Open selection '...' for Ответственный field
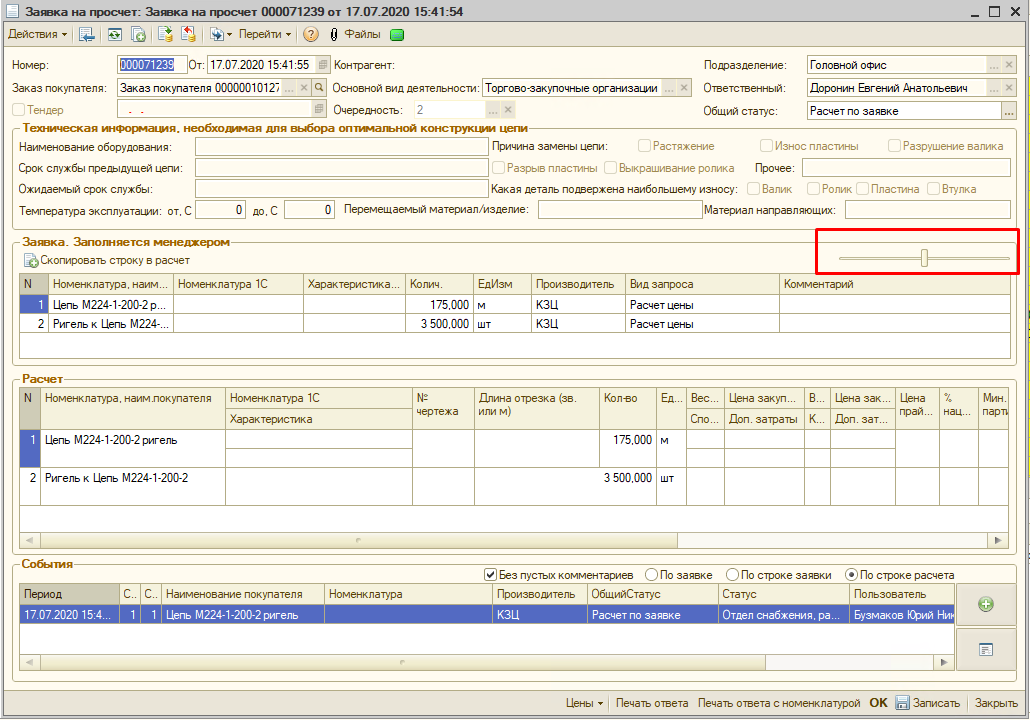Image resolution: width=1030 pixels, height=720 pixels. pos(994,87)
